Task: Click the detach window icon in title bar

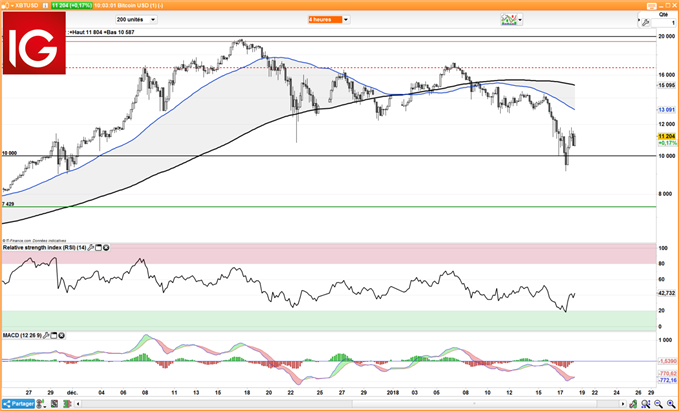Action: point(652,6)
